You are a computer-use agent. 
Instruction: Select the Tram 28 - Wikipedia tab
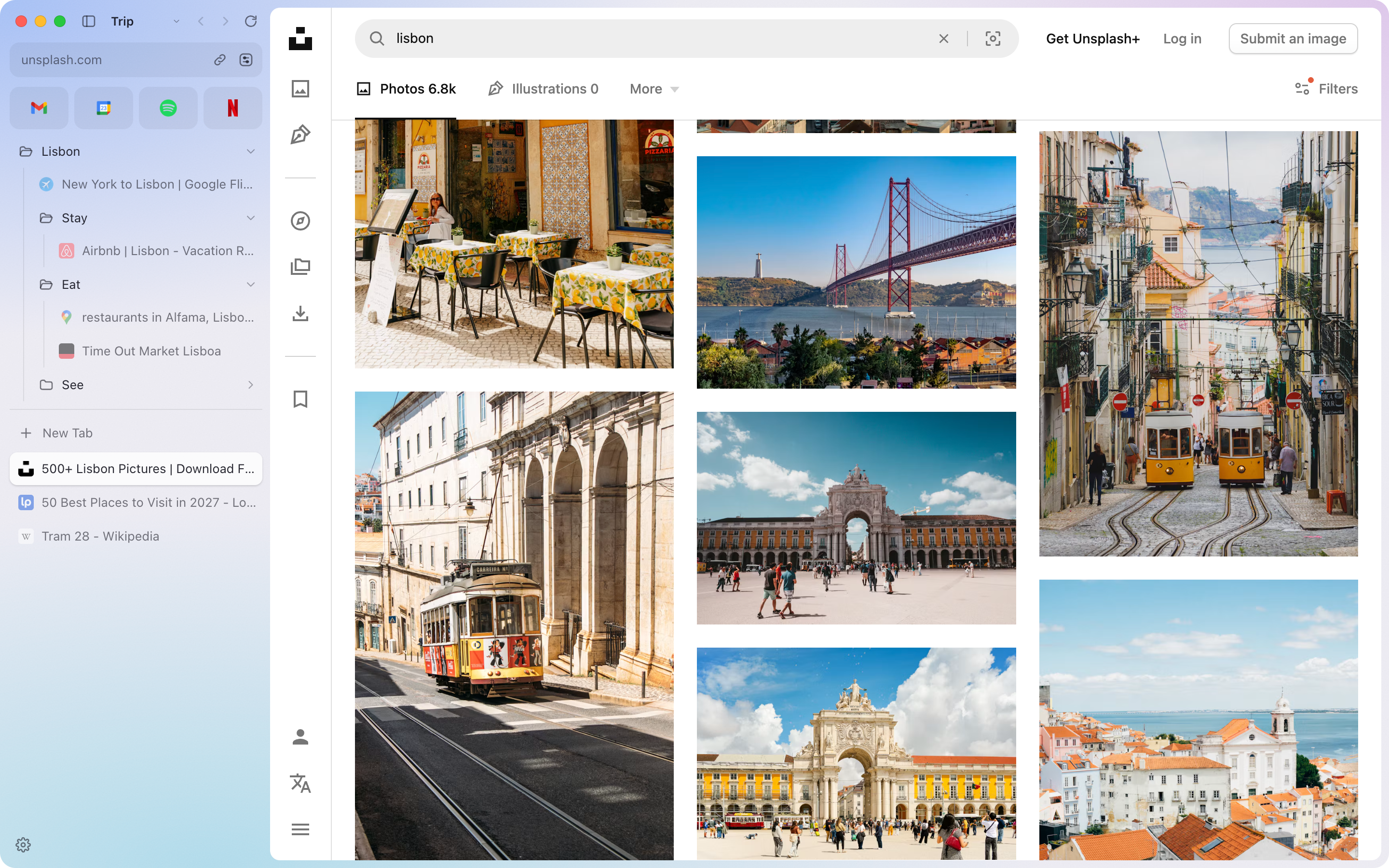(136, 536)
